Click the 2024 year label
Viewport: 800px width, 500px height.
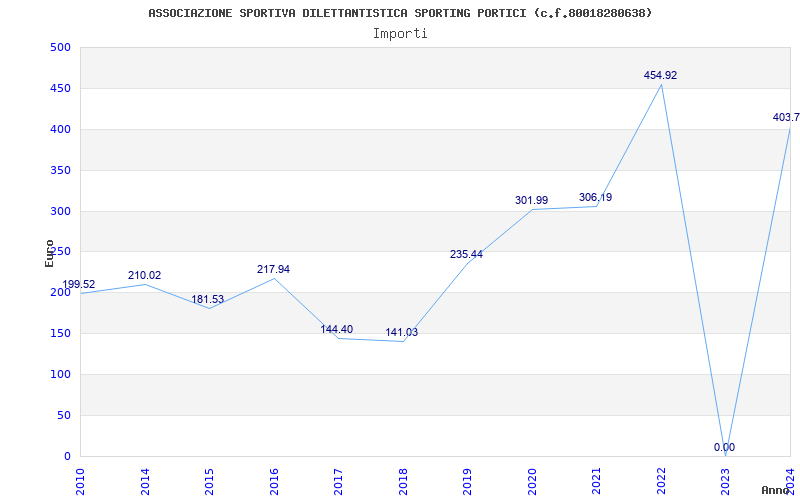tap(791, 481)
